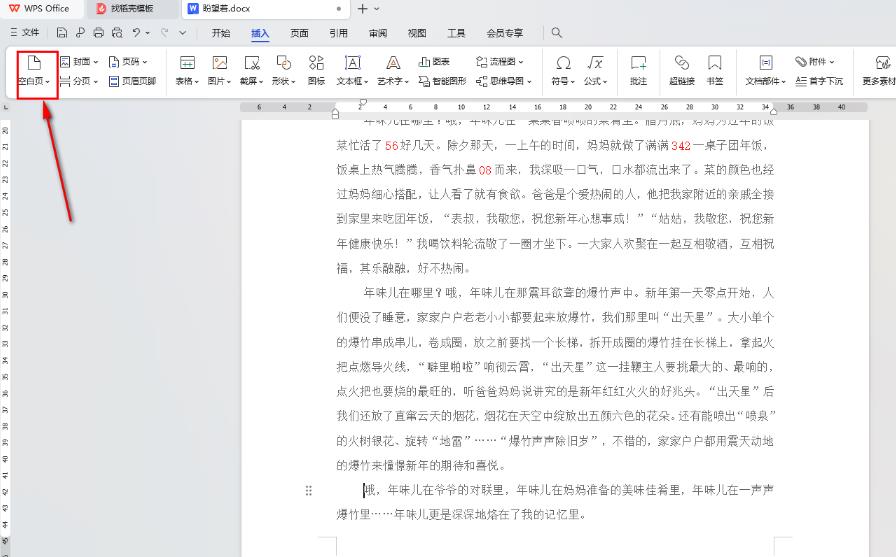Screen dimensions: 896x557
Task: Switch to the Review (审阅) tab
Action: [378, 33]
